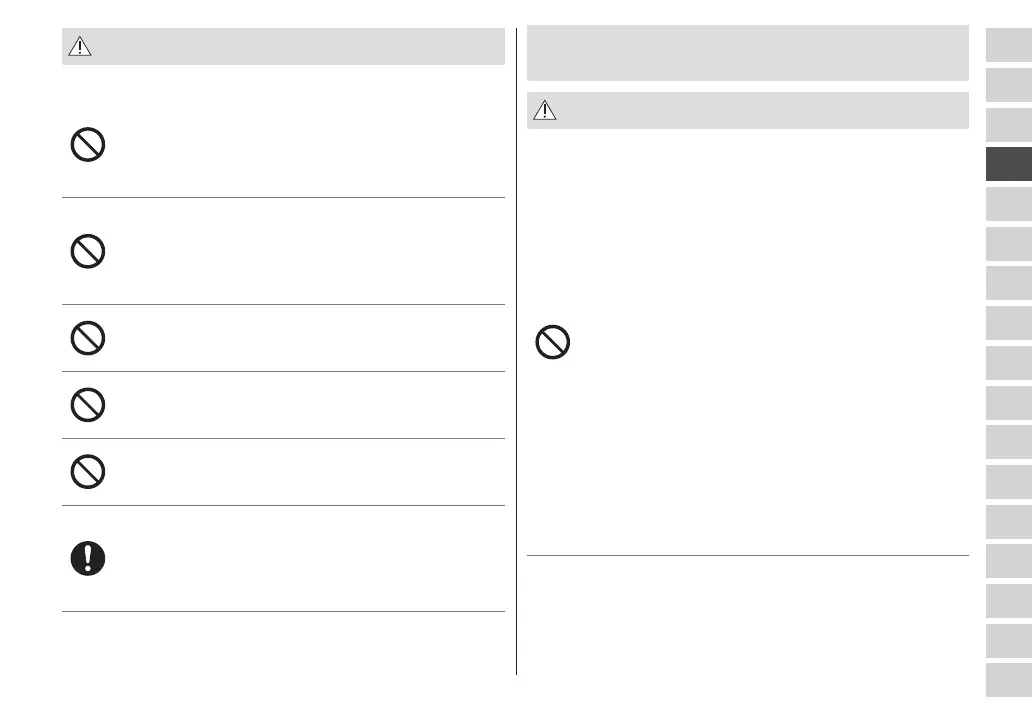Switch to the tab directly below the dark tab
The height and width of the screenshot is (726, 1032).
pyautogui.click(x=1008, y=204)
